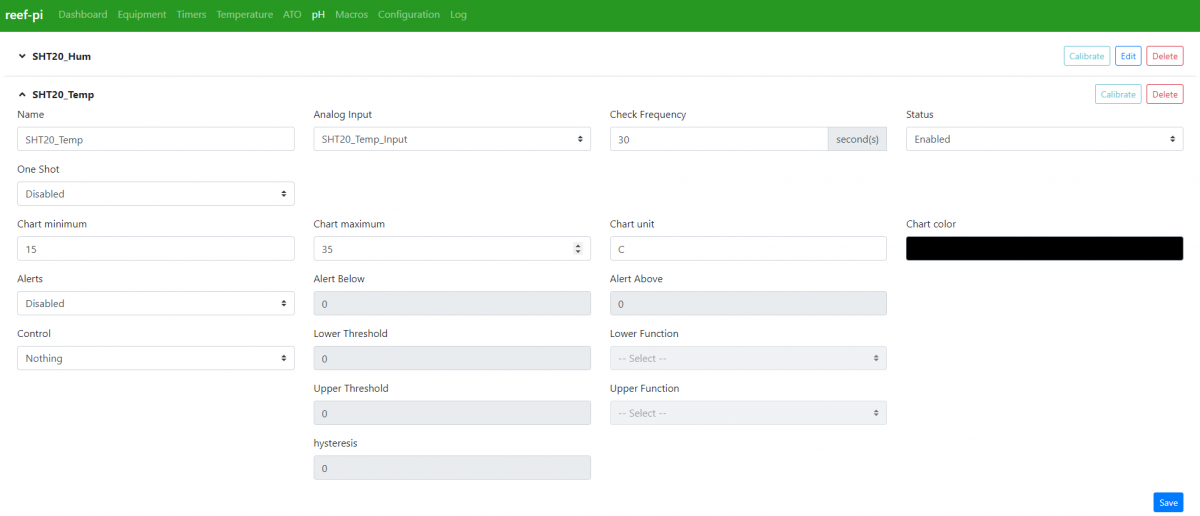Open the Macros section
This screenshot has width=1200, height=516.
coord(352,15)
